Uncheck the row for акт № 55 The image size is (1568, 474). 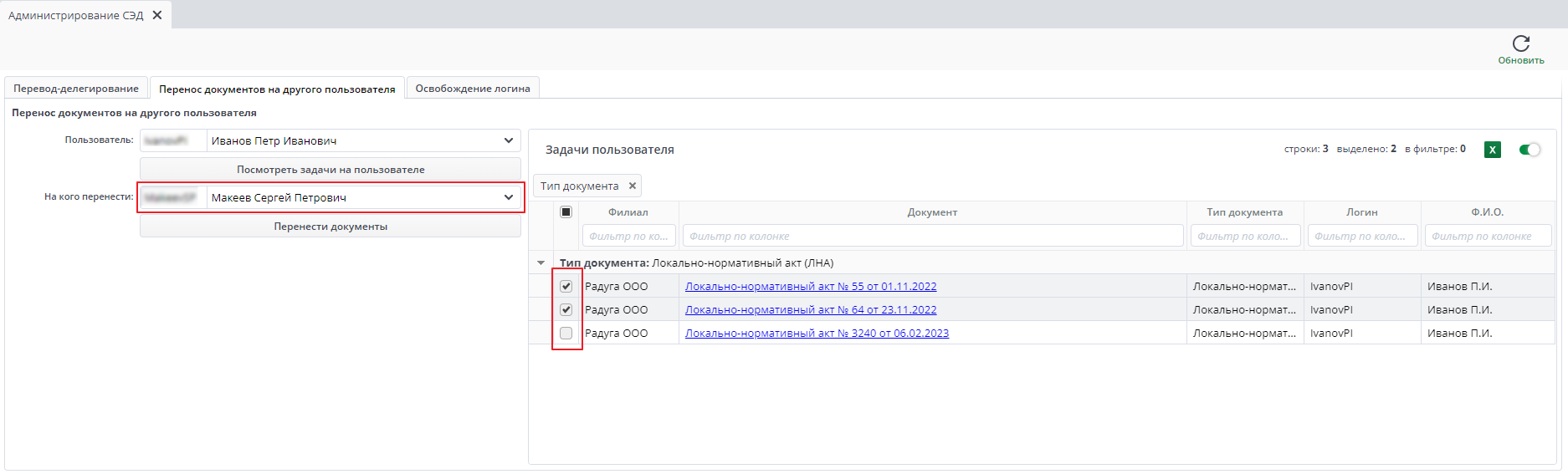tap(566, 286)
